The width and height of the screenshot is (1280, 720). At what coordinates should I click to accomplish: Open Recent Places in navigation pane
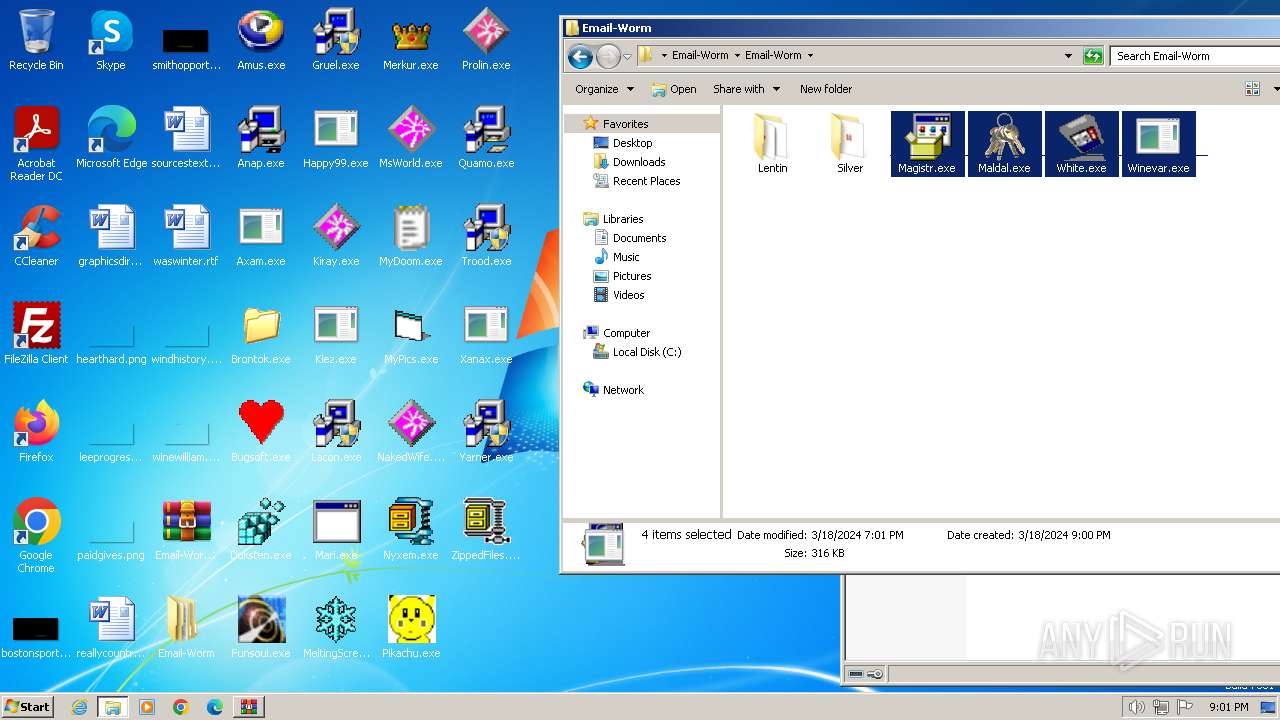(x=646, y=181)
